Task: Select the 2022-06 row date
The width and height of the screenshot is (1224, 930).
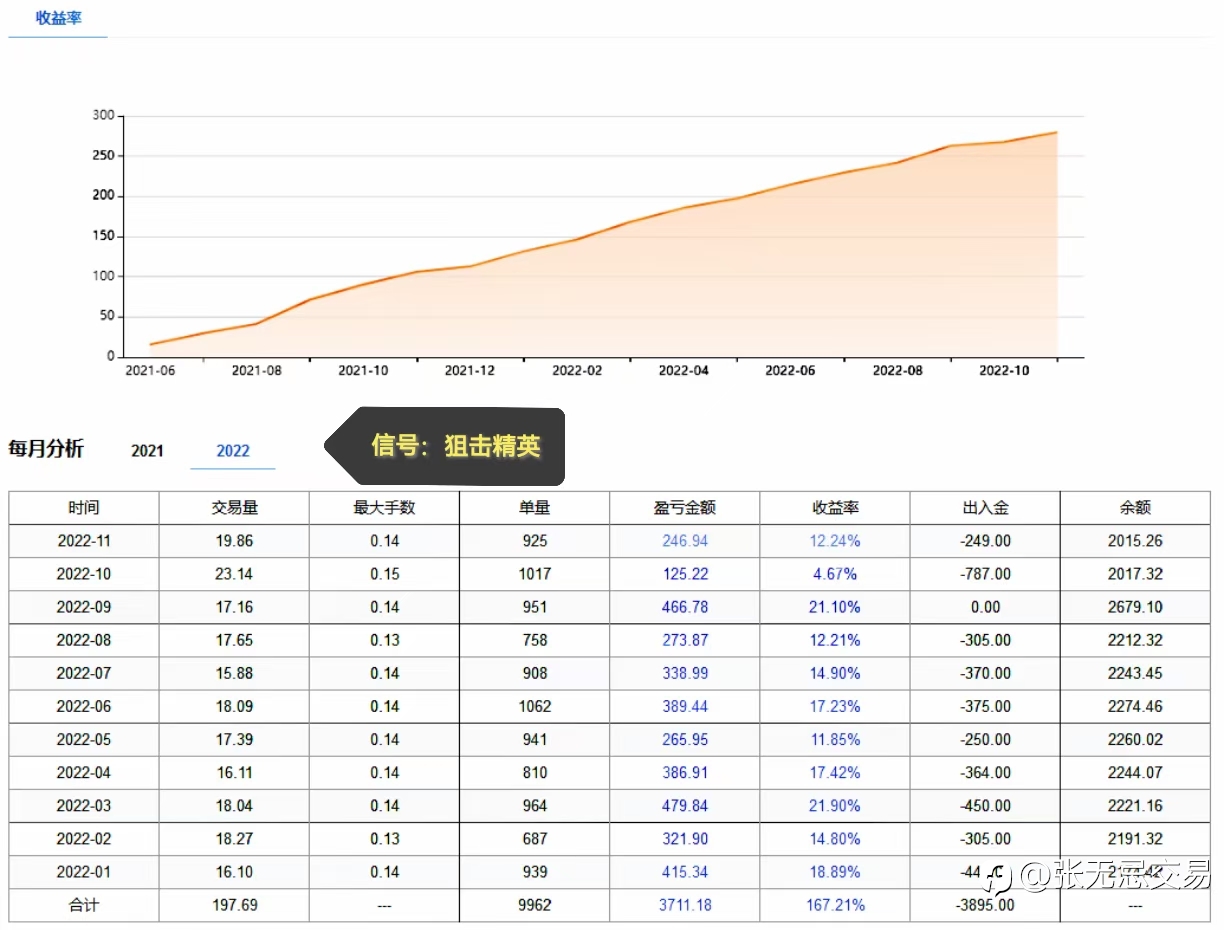Action: pos(84,706)
